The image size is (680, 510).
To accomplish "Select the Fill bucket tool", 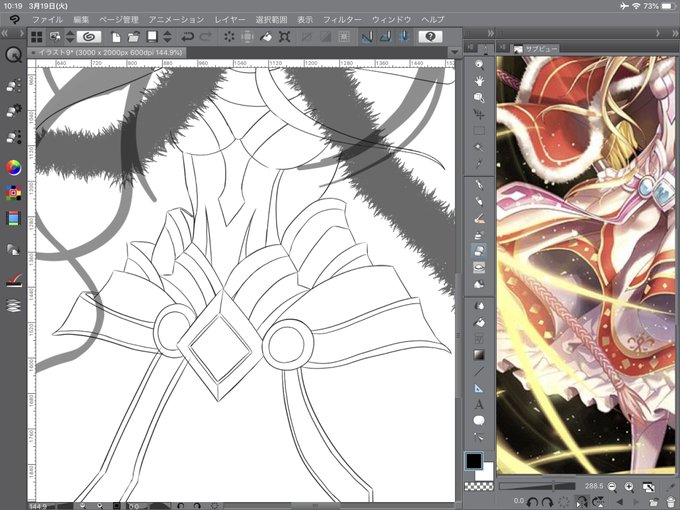I will click(479, 322).
